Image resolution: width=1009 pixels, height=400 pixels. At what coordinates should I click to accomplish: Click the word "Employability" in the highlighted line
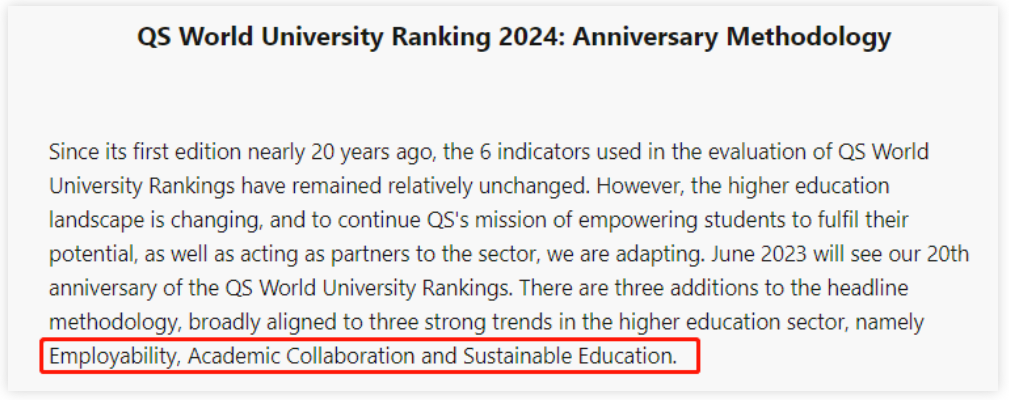coord(112,356)
